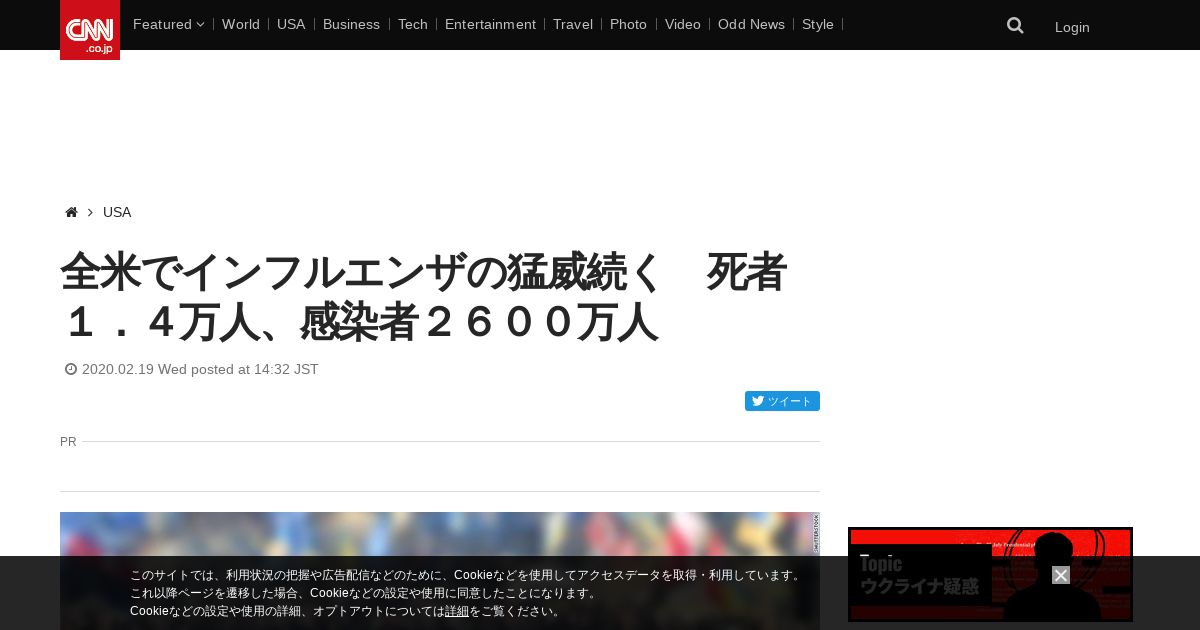Open the USA section in top navigation
The image size is (1200, 630).
click(291, 24)
